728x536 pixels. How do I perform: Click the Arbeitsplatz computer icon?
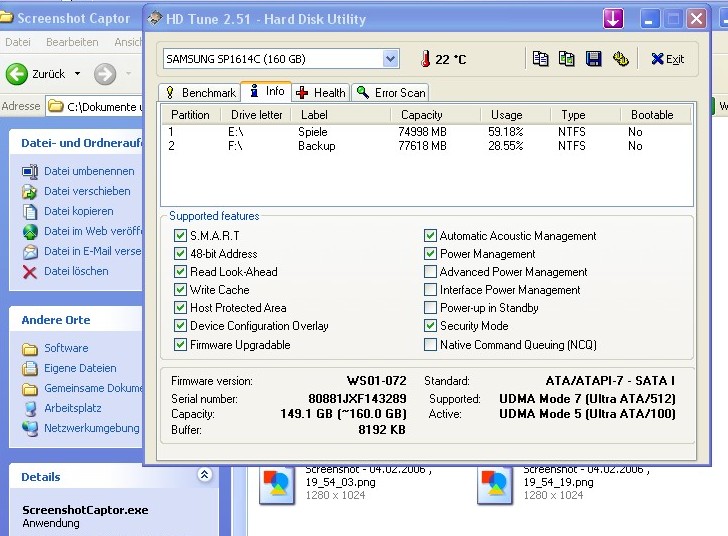(x=30, y=409)
